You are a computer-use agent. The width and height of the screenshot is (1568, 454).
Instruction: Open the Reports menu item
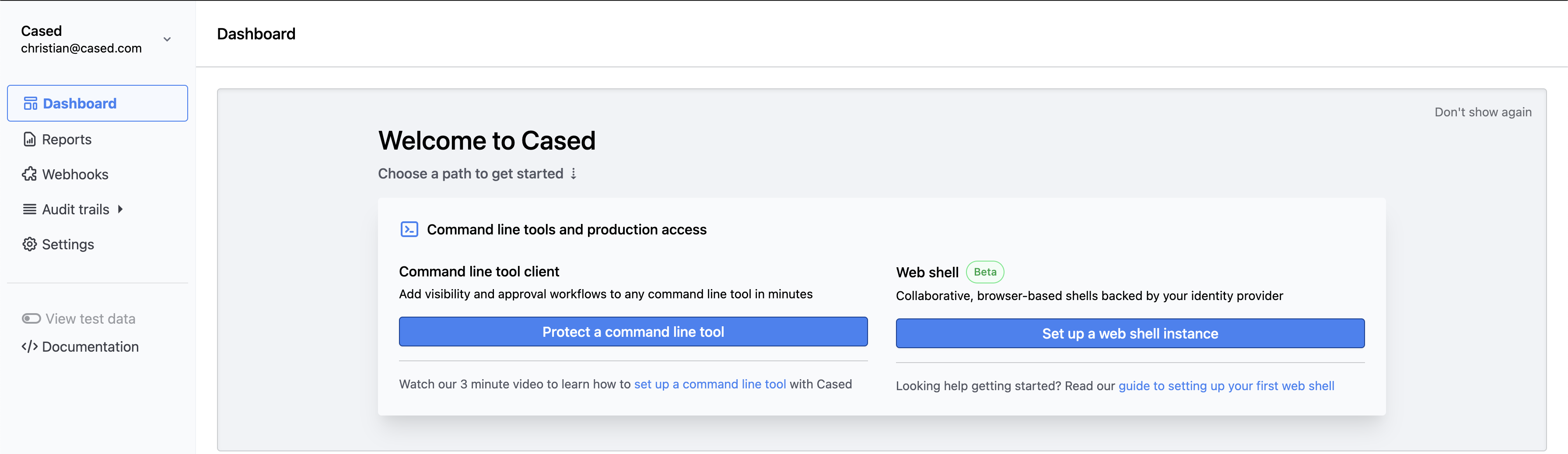click(x=66, y=140)
